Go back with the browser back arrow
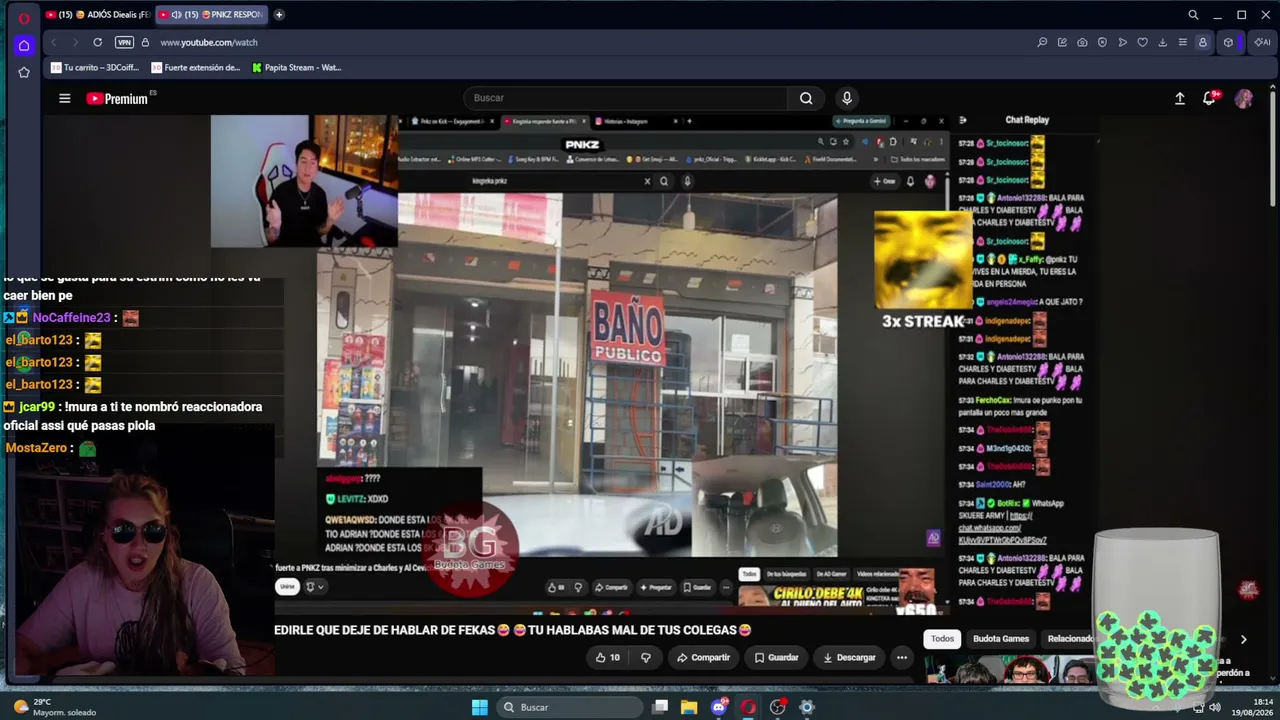The image size is (1280, 720). 53,42
